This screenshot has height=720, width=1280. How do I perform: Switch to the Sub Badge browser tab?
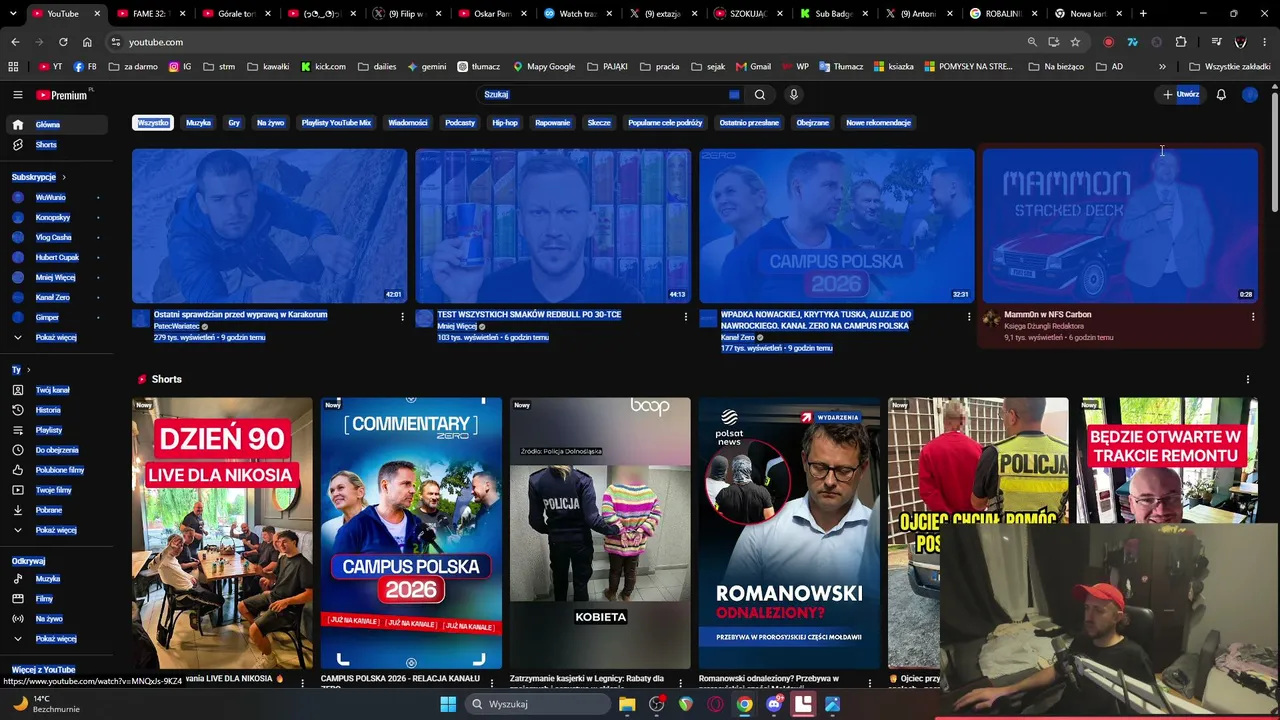pos(832,14)
